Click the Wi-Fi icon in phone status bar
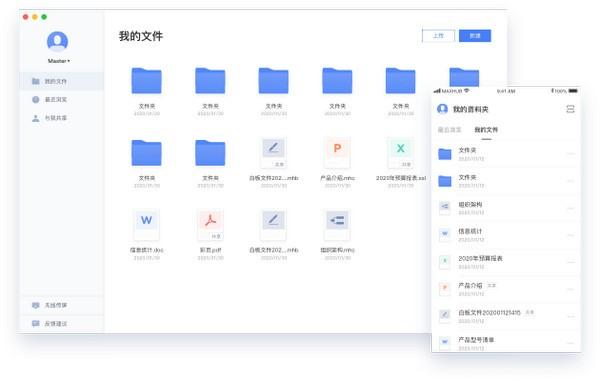Image resolution: width=600 pixels, height=381 pixels. pos(466,91)
